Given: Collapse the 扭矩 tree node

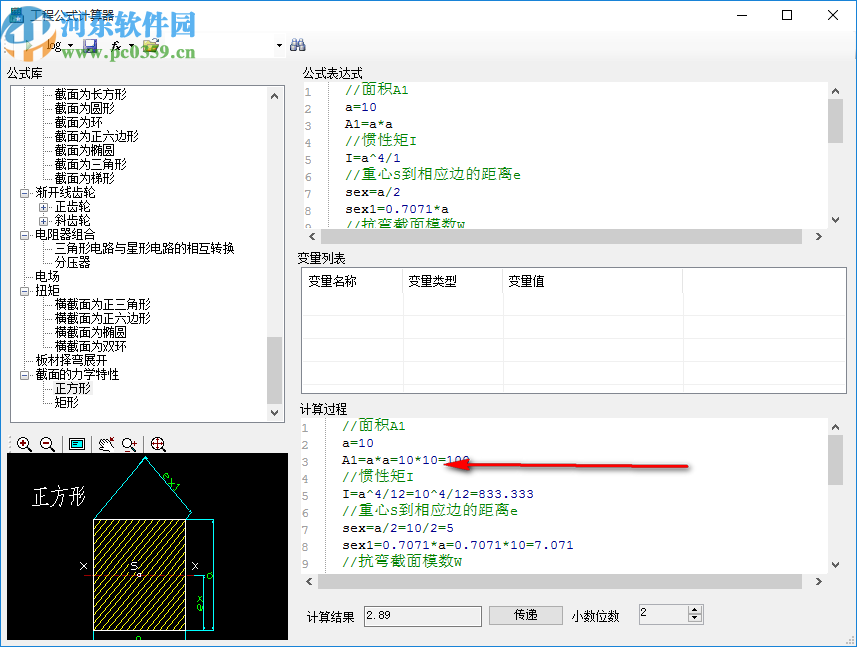Looking at the screenshot, I should 24,291.
